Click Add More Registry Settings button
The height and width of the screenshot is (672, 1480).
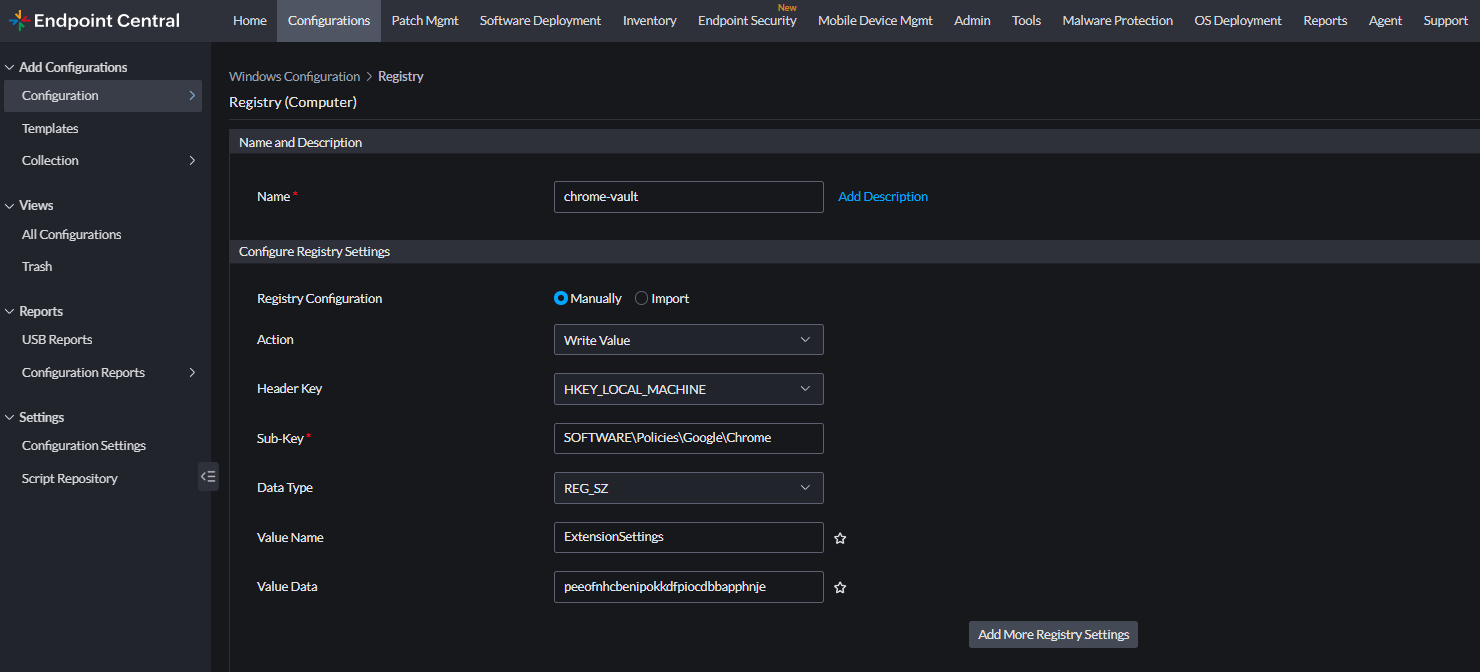pos(1053,634)
